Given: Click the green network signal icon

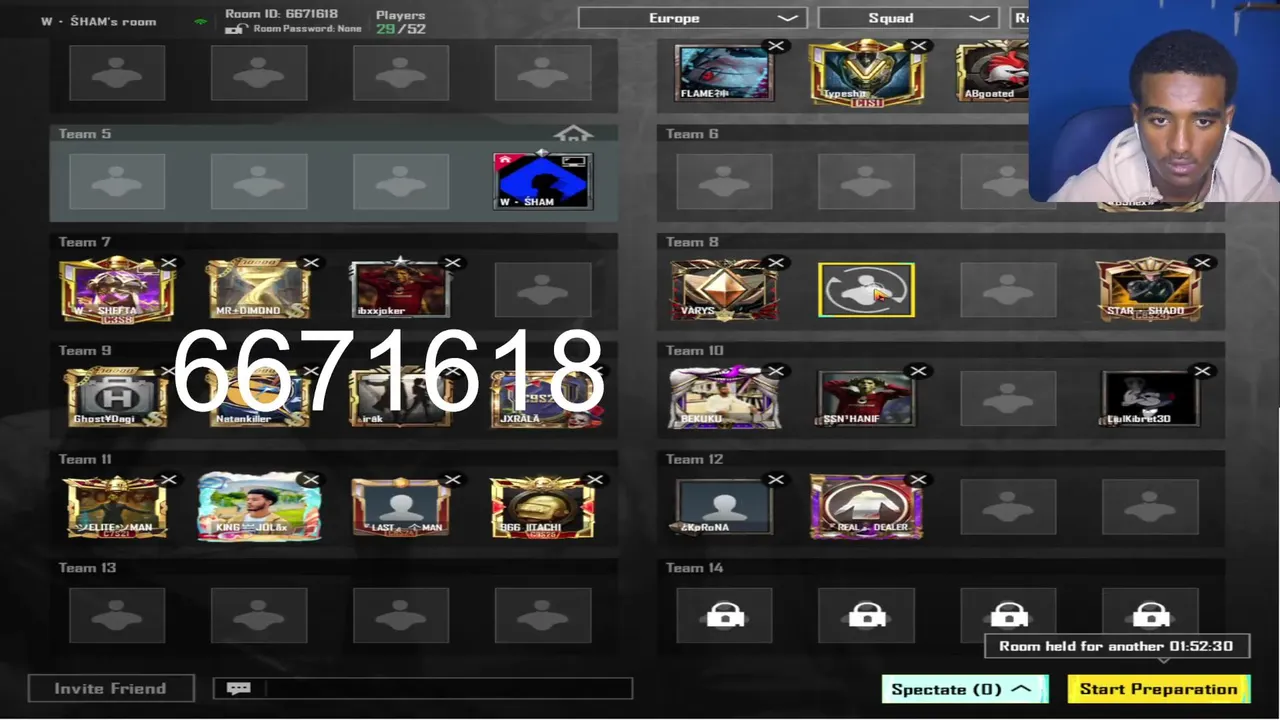Looking at the screenshot, I should (201, 21).
